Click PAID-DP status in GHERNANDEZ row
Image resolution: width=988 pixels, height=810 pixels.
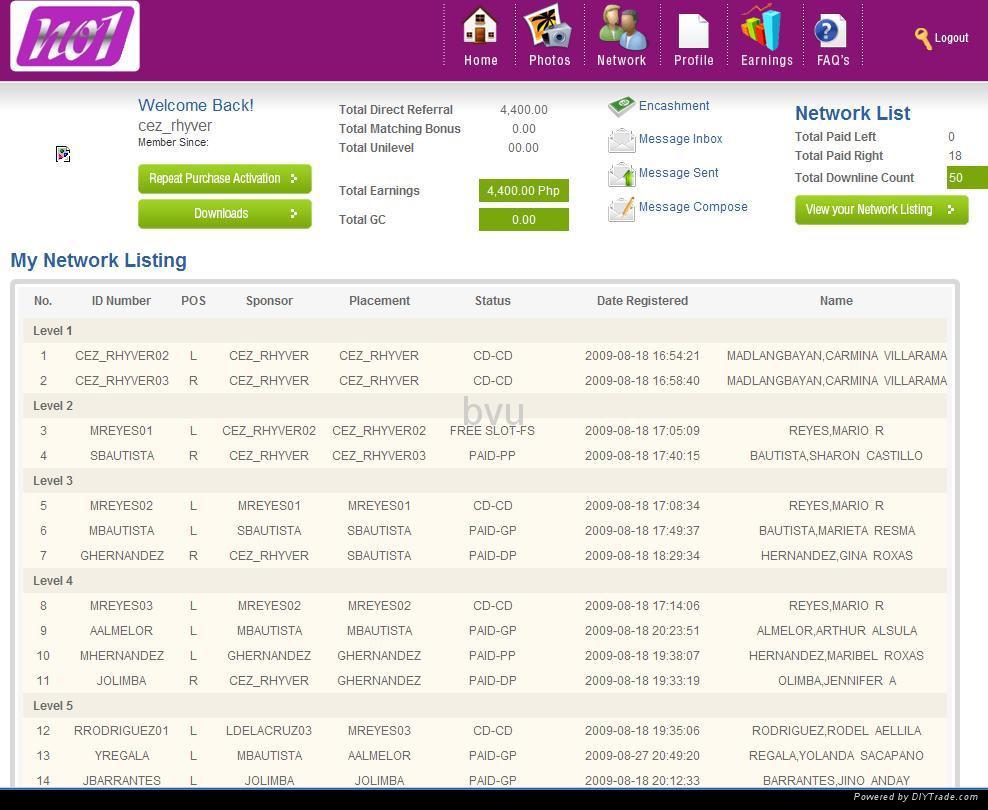(492, 556)
